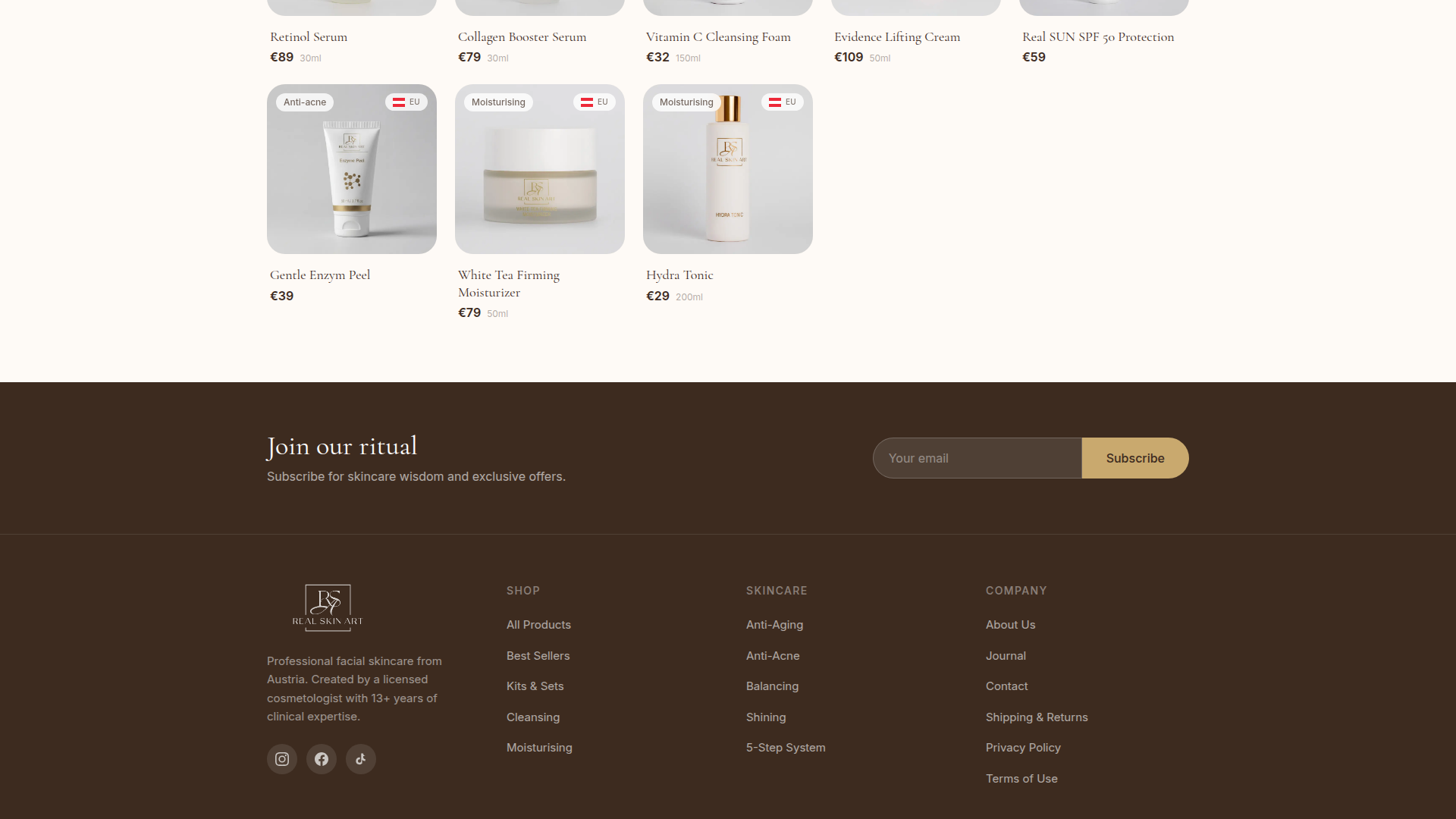
Task: Open the 5-Step System link
Action: [x=786, y=748]
